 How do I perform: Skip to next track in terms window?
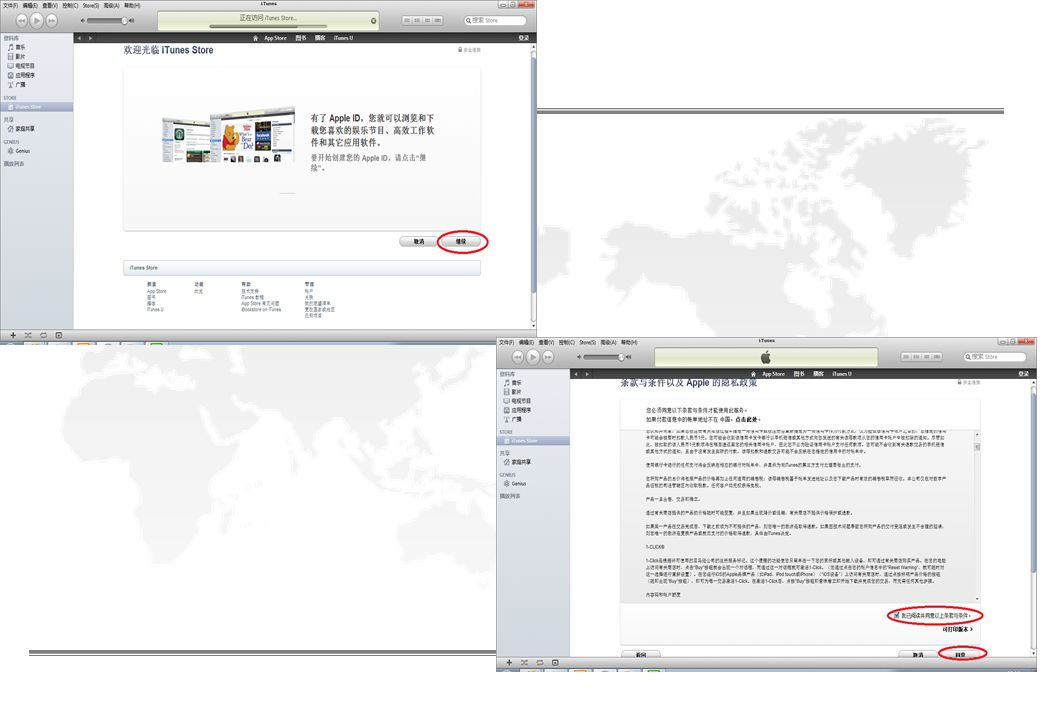(548, 357)
